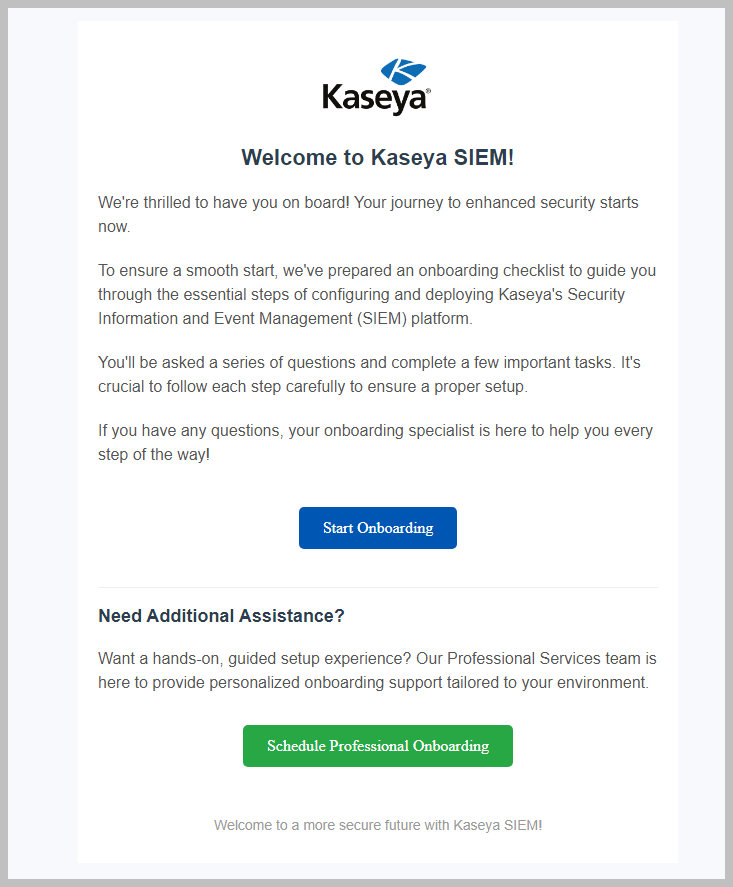Click the white email body area
733x887 pixels.
pos(377,480)
